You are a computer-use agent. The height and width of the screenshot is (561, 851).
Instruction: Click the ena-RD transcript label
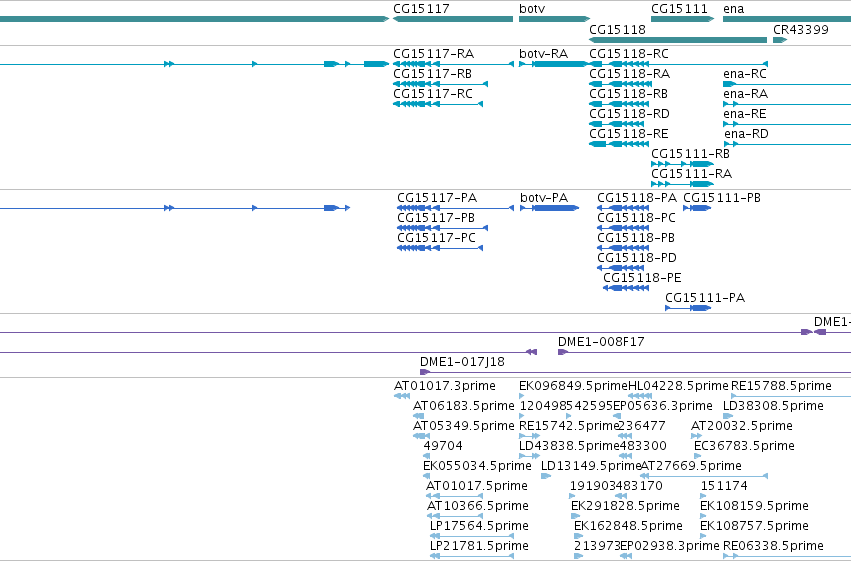pyautogui.click(x=746, y=134)
